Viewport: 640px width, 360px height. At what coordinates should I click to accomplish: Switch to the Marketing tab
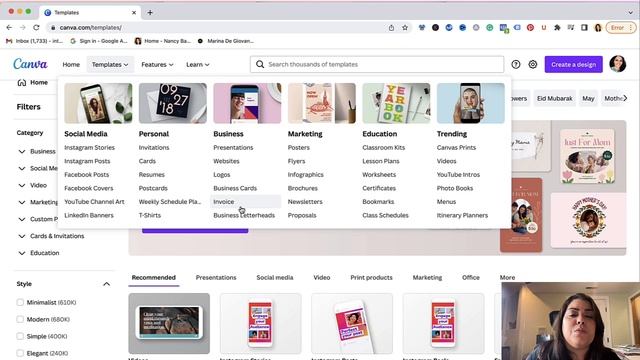tap(427, 278)
